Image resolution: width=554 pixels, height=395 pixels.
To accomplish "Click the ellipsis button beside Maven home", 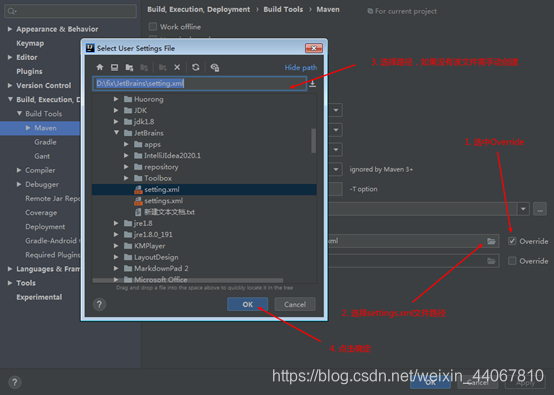I will pyautogui.click(x=540, y=209).
